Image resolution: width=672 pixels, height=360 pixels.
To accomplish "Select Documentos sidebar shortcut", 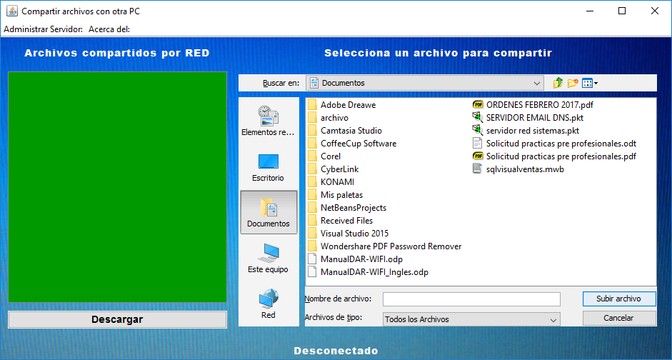I will click(269, 212).
